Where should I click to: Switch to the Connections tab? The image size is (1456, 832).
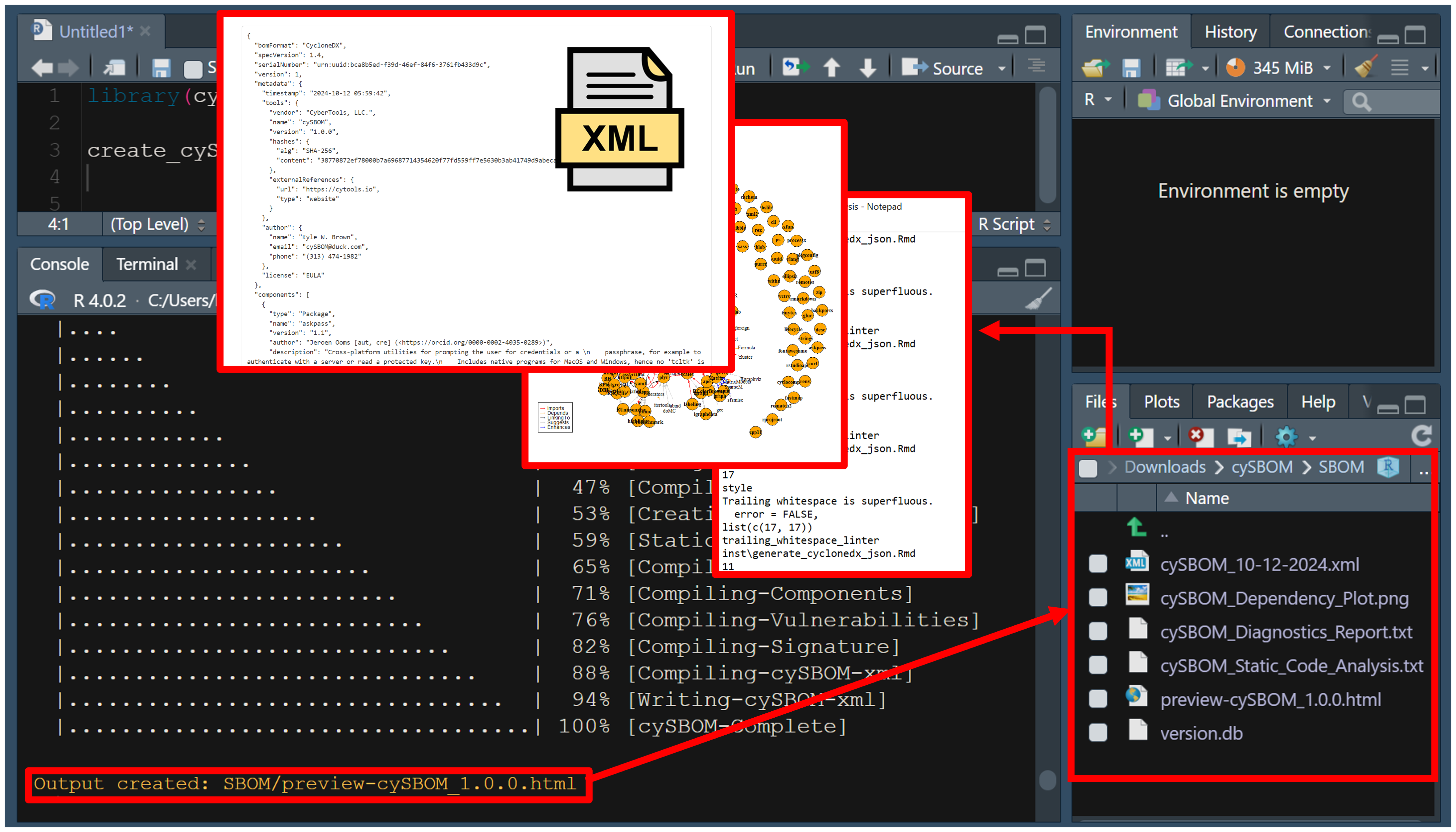[1327, 32]
